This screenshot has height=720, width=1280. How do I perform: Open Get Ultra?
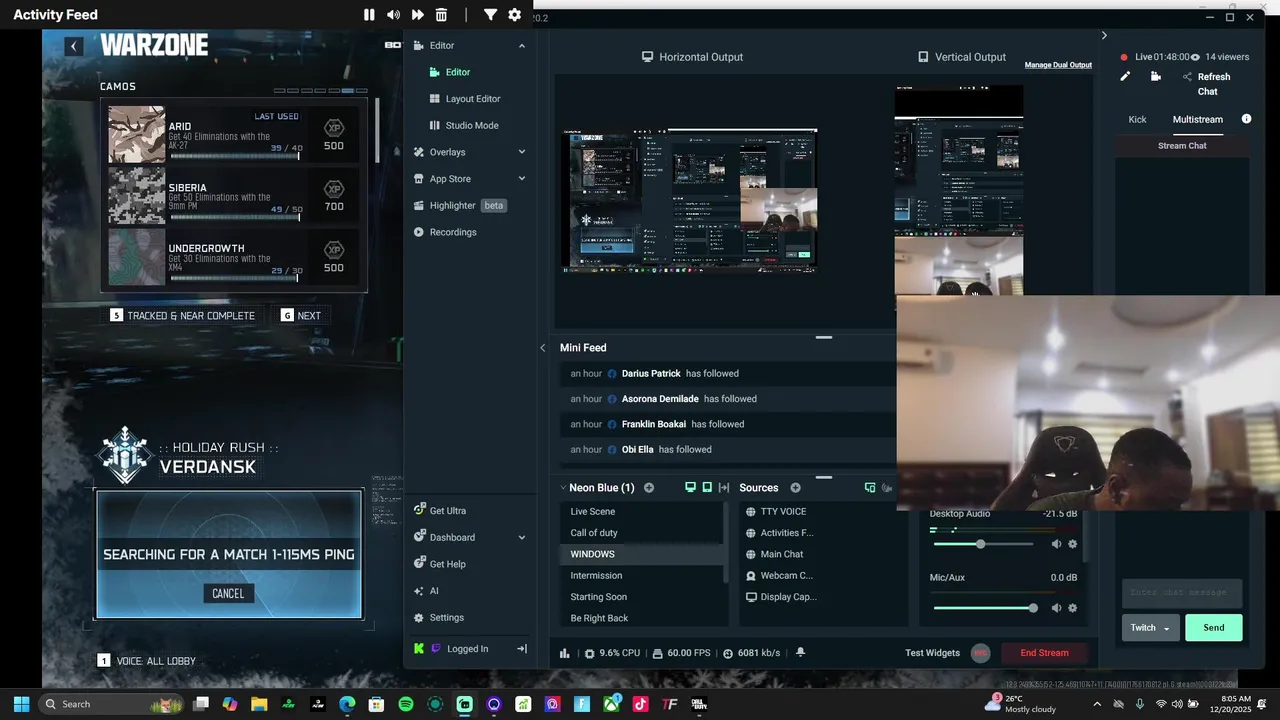[440, 511]
